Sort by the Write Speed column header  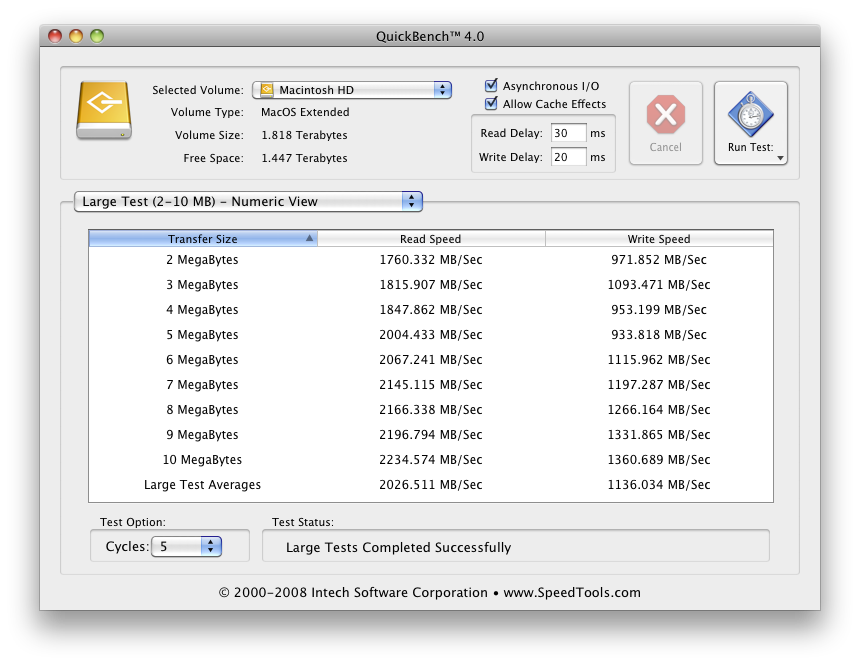659,239
